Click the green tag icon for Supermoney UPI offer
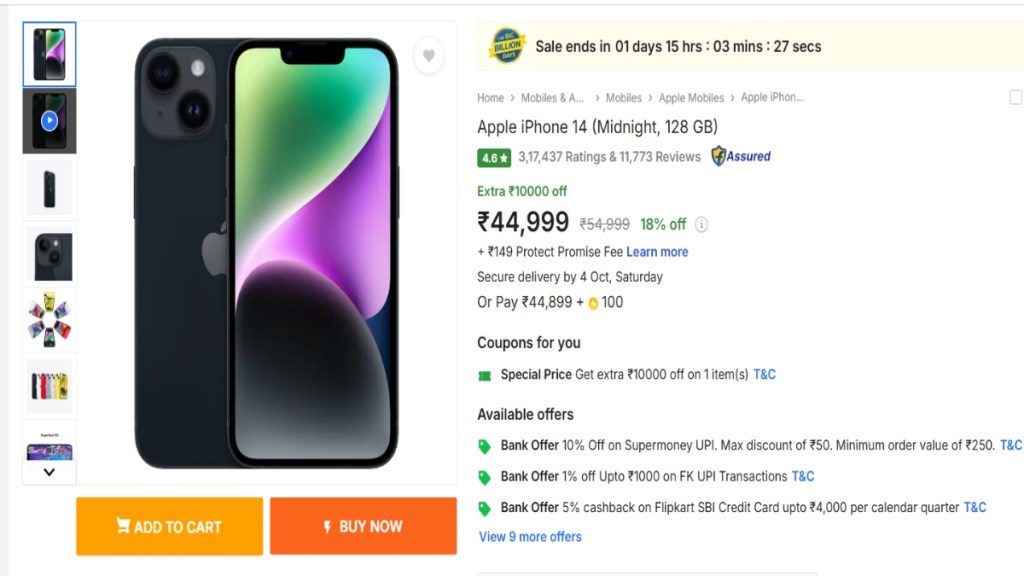The height and width of the screenshot is (576, 1024). (485, 446)
